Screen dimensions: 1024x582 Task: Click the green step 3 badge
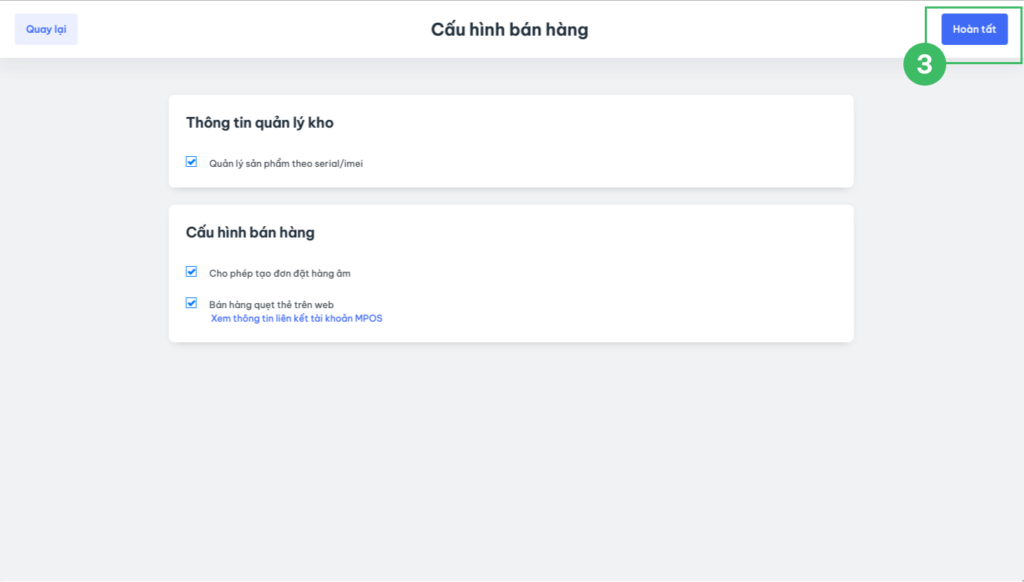[924, 65]
